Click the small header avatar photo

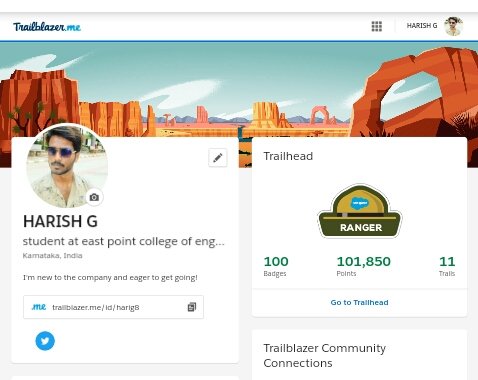(x=453, y=26)
